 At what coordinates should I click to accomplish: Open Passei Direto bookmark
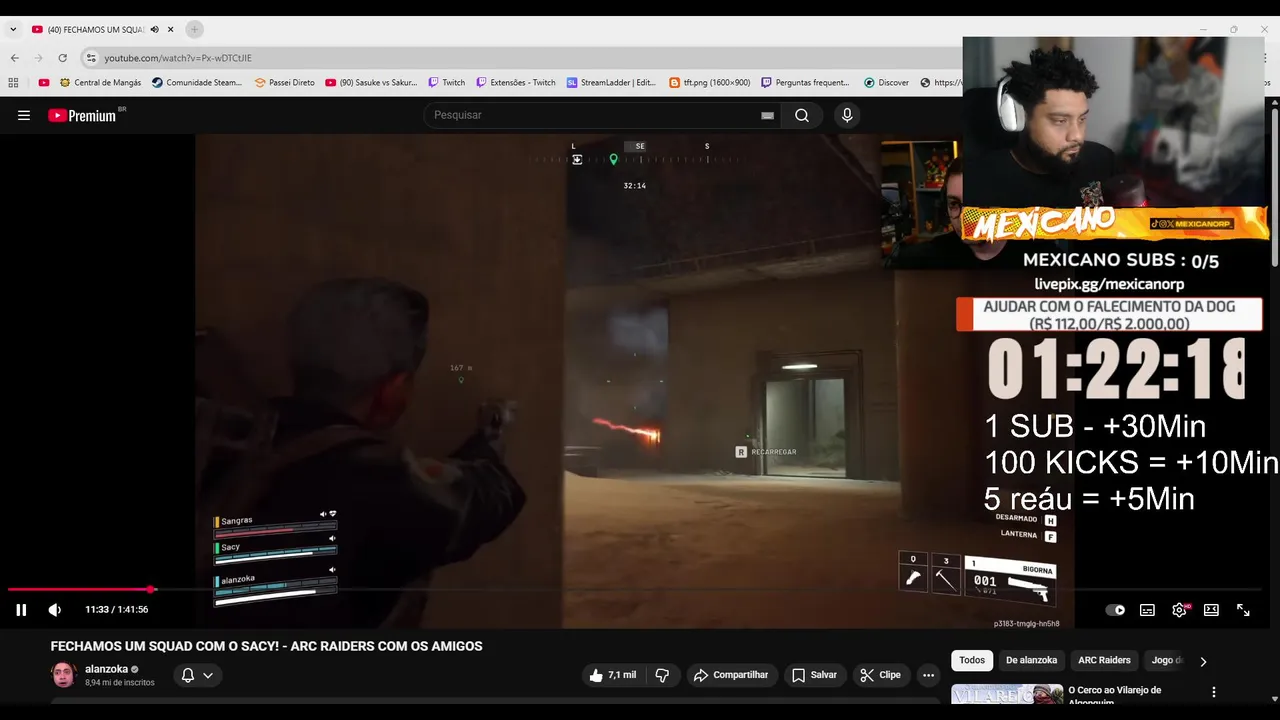coord(285,83)
